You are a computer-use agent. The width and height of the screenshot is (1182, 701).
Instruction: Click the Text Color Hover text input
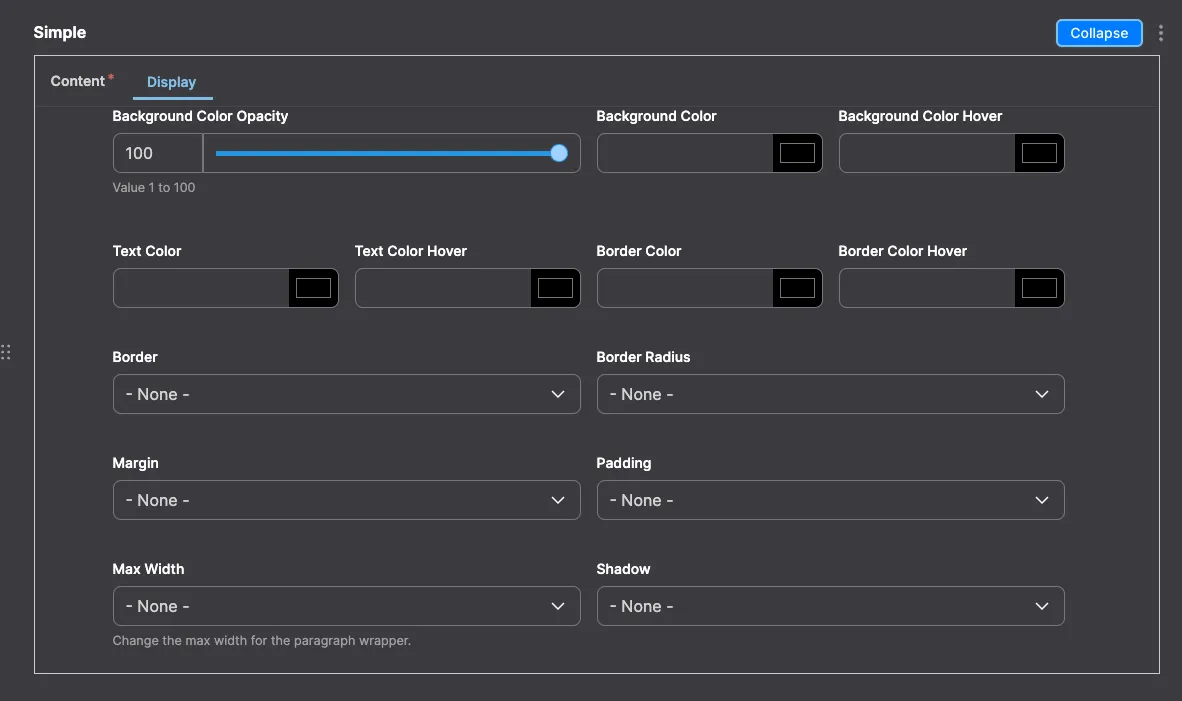pos(442,288)
